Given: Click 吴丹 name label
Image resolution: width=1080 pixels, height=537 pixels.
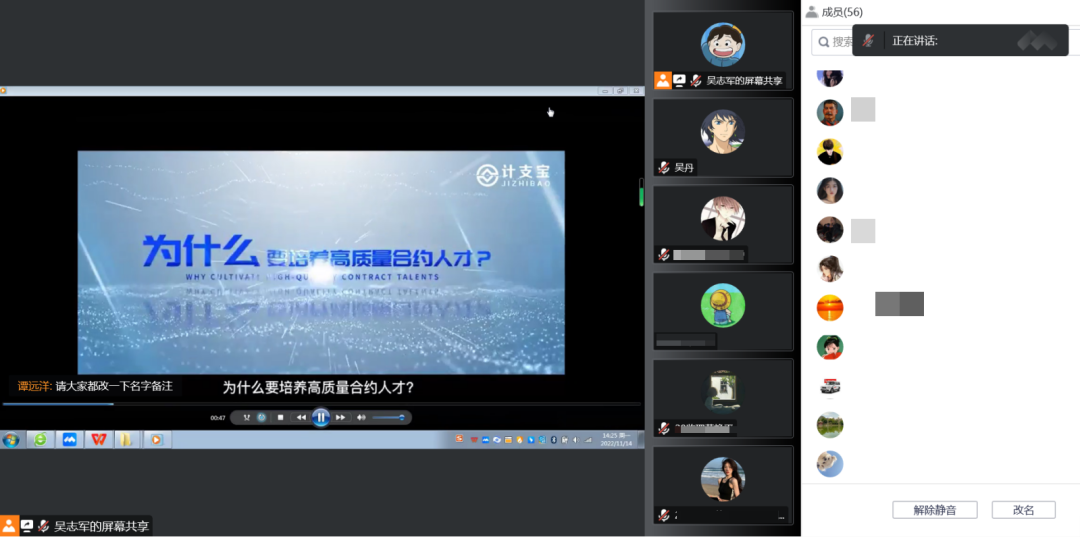Looking at the screenshot, I should 684,167.
